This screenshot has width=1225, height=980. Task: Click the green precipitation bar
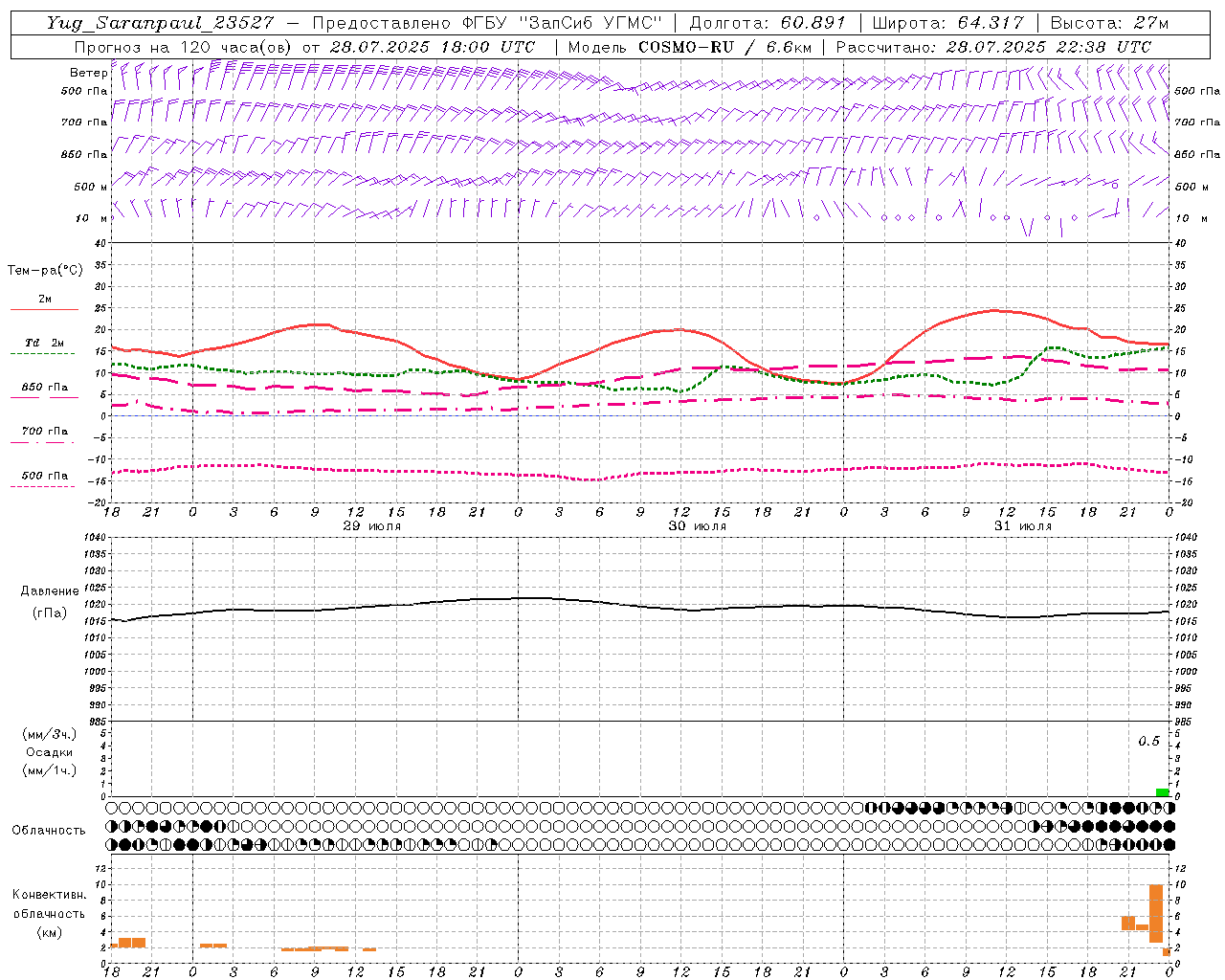pos(1162,792)
